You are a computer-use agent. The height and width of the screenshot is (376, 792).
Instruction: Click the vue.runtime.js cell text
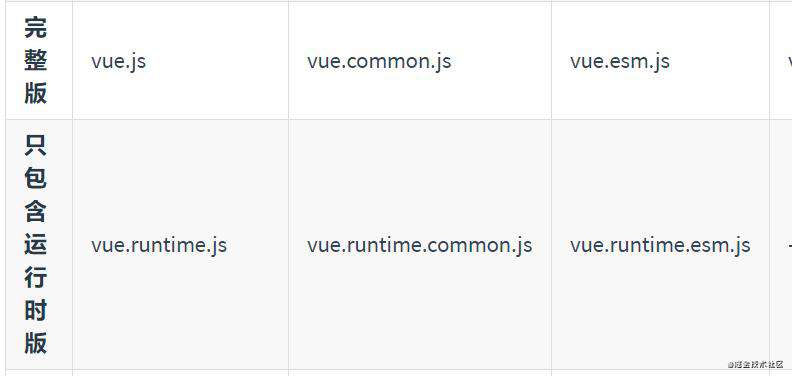[x=159, y=246]
